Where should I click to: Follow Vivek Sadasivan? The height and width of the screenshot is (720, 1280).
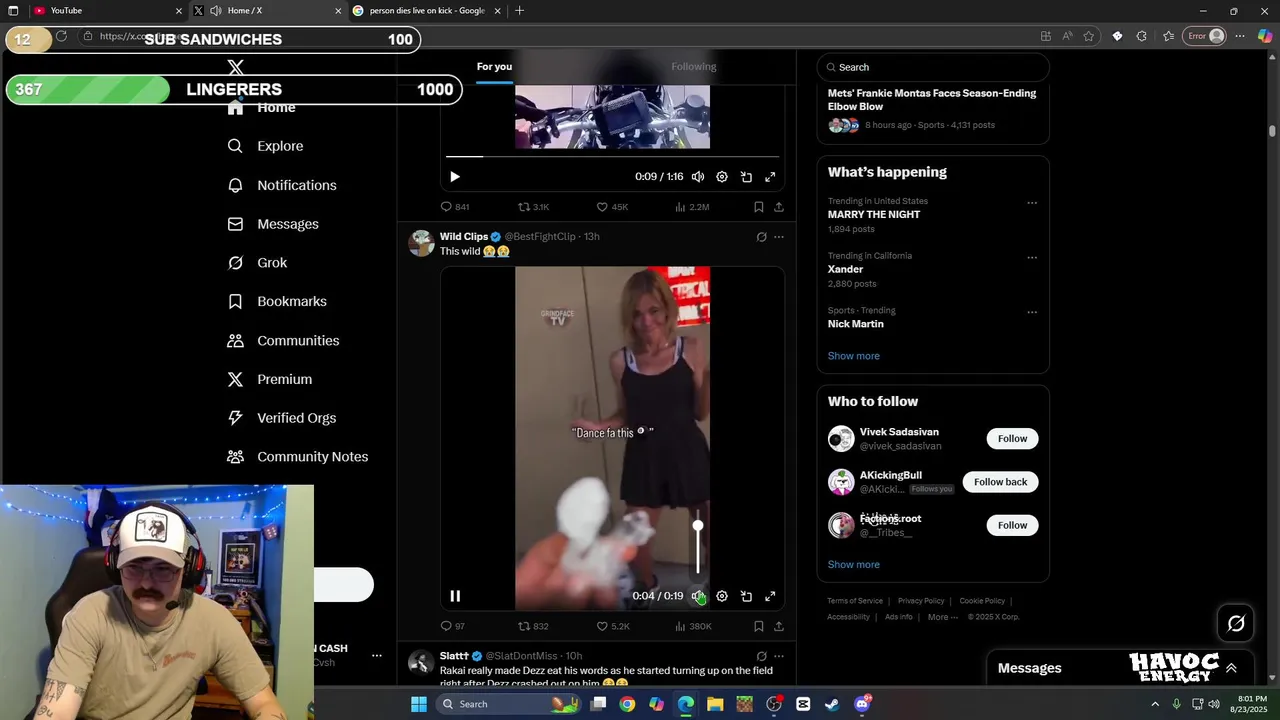1012,439
